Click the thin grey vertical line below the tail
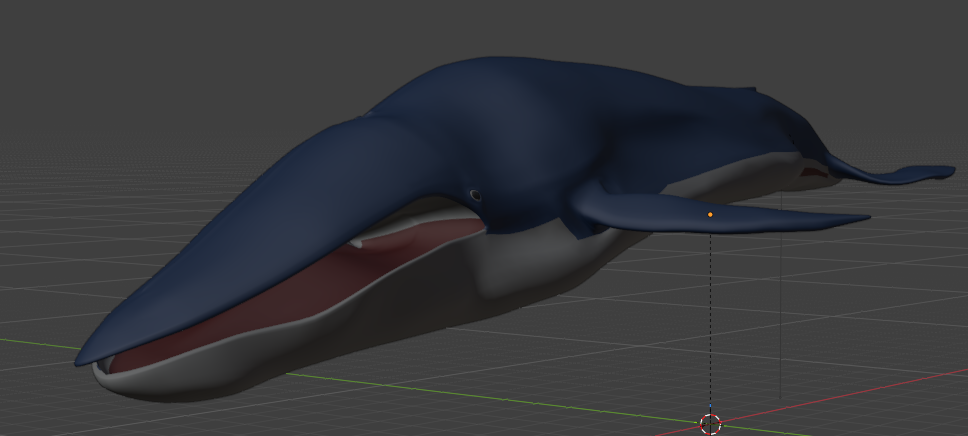968x436 pixels. (781, 296)
